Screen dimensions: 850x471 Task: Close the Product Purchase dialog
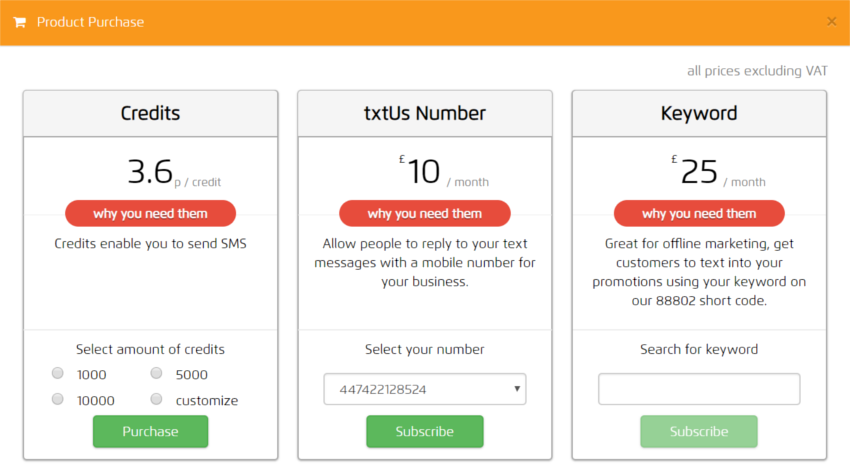831,21
